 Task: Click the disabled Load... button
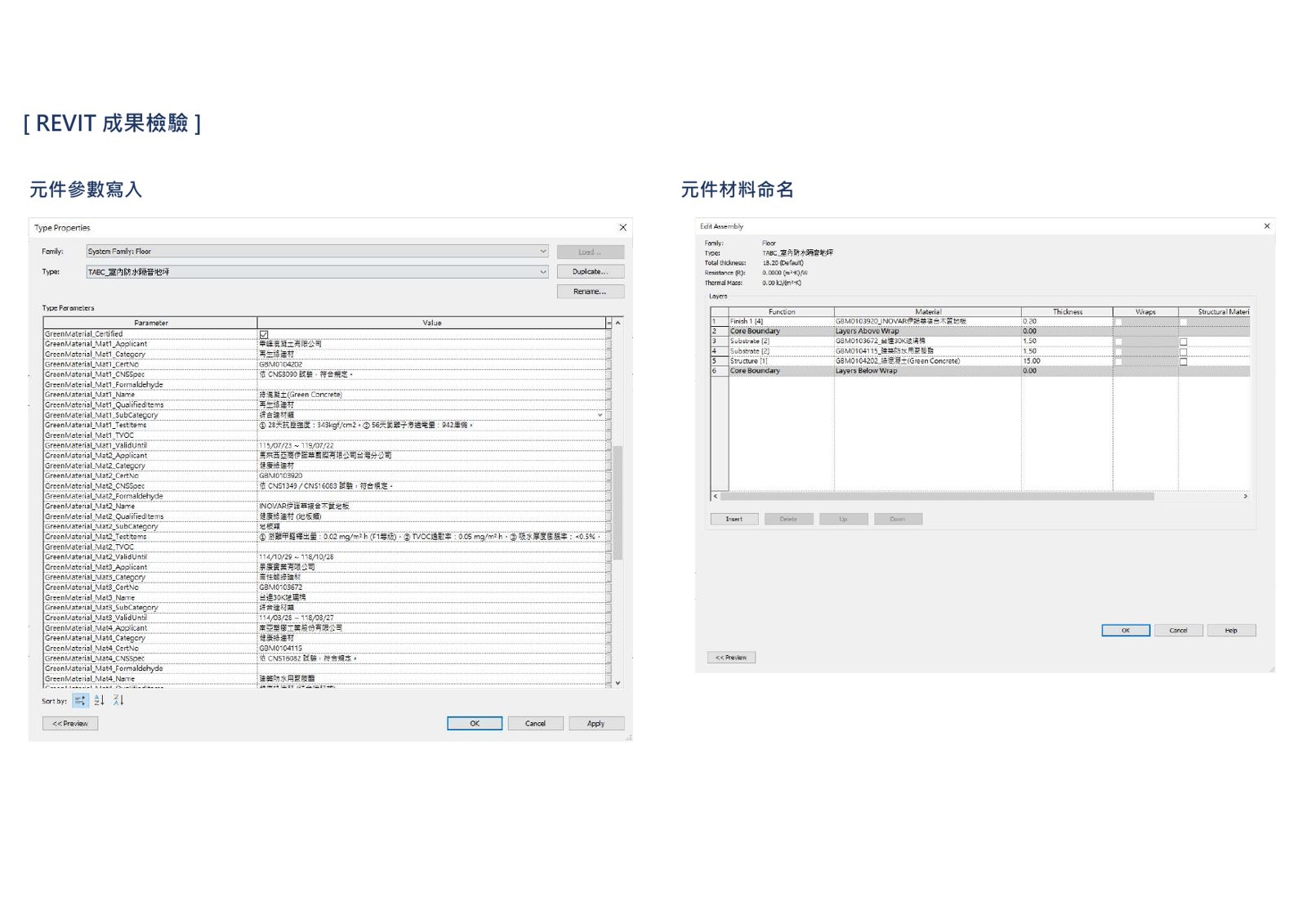591,252
